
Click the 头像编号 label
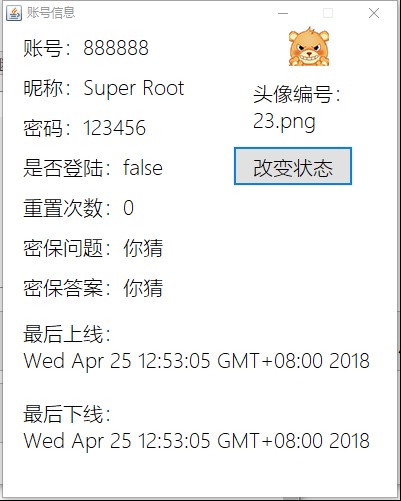pyautogui.click(x=296, y=94)
